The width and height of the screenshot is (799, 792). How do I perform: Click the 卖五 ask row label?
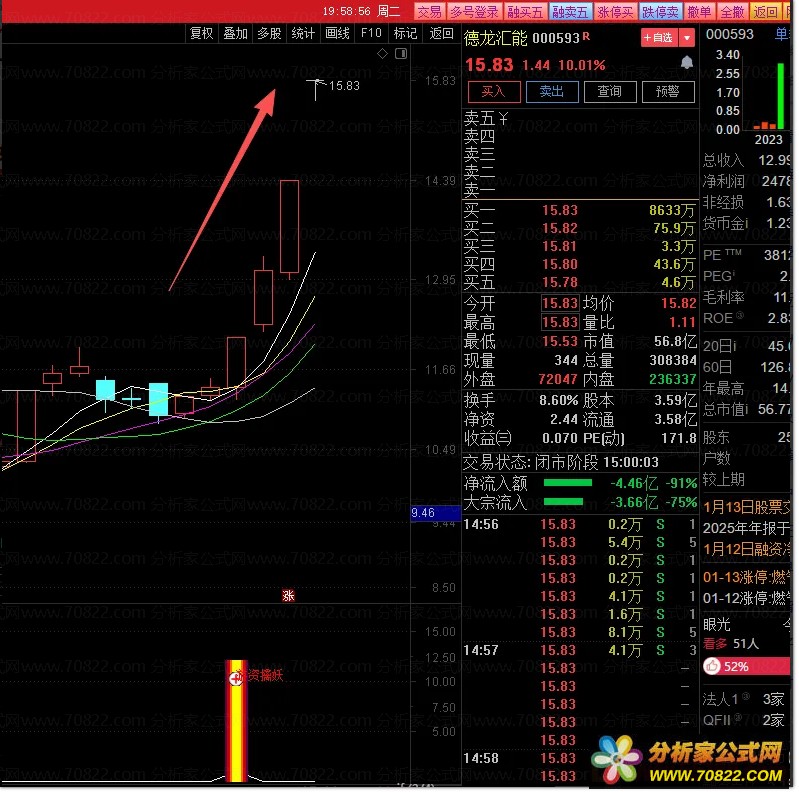tap(480, 119)
